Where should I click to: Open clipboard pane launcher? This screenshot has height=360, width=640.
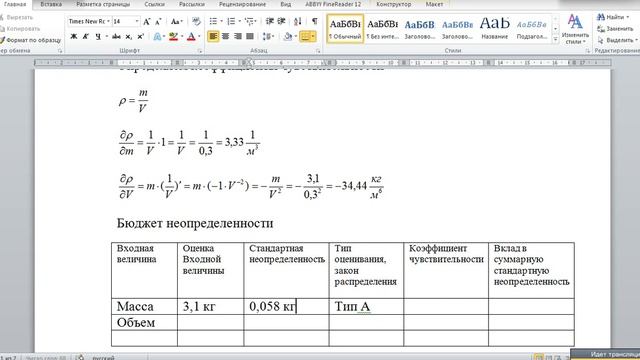[60, 51]
